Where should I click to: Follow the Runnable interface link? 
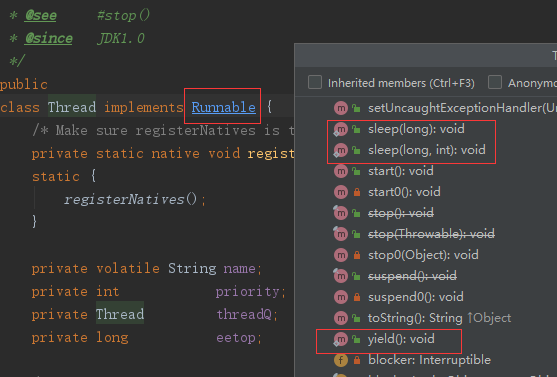223,107
